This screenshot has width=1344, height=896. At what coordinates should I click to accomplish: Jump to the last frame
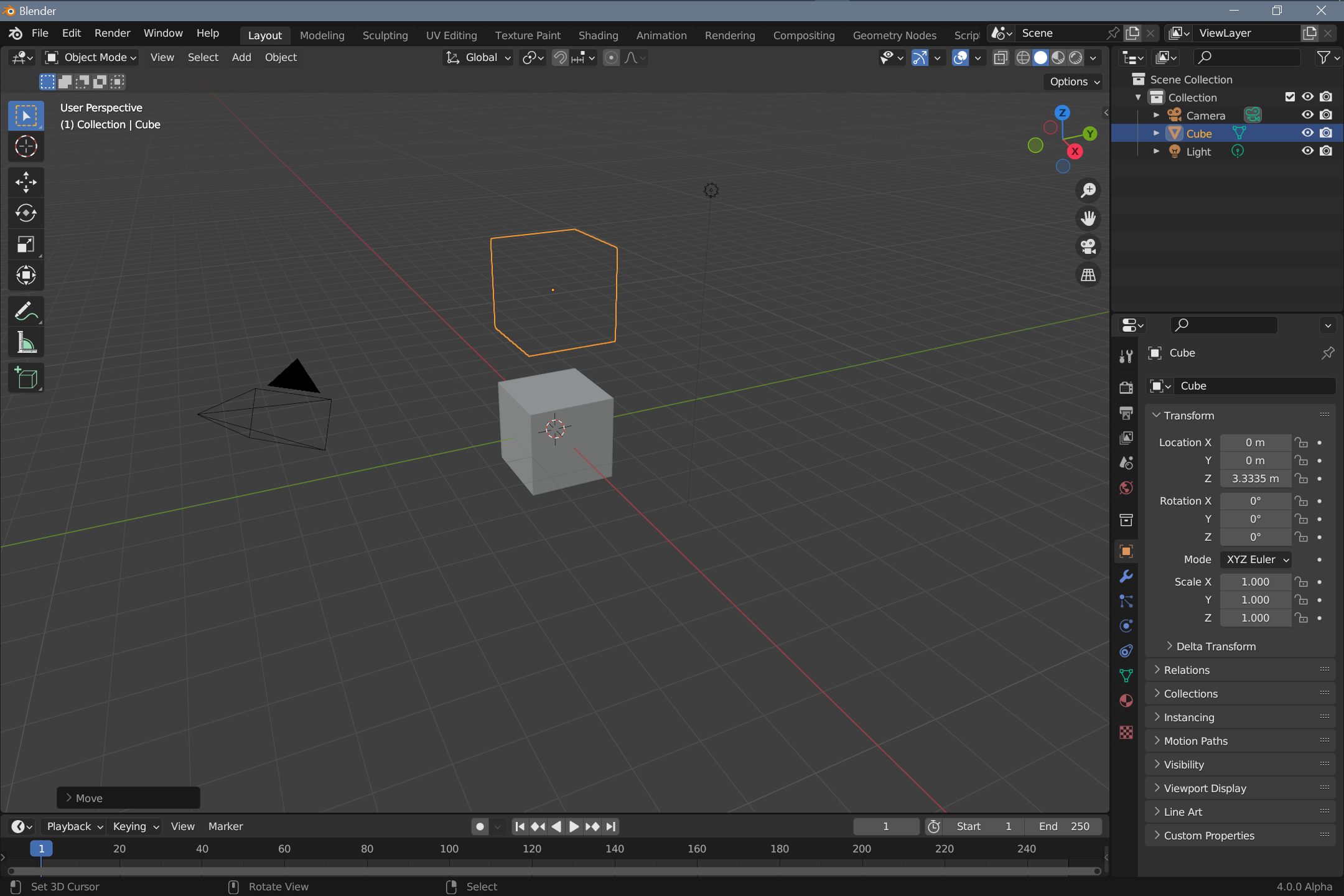coord(611,826)
